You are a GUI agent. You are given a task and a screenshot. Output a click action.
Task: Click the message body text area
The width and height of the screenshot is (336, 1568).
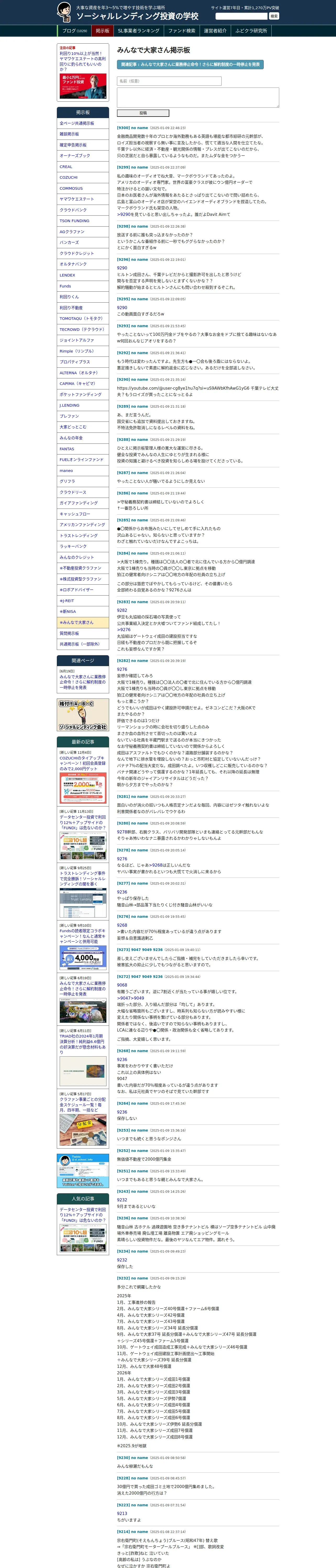(x=198, y=97)
